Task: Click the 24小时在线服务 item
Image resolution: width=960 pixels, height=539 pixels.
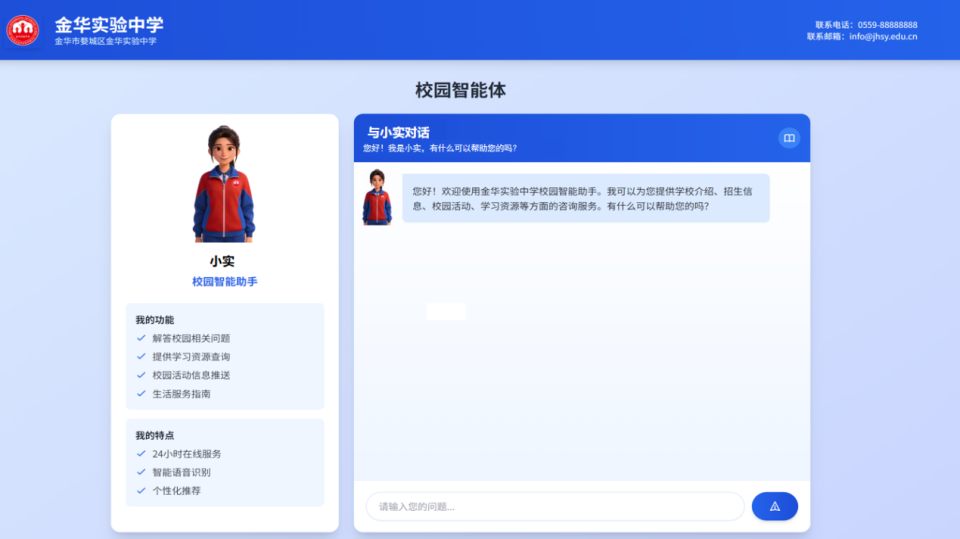Action: [x=187, y=454]
